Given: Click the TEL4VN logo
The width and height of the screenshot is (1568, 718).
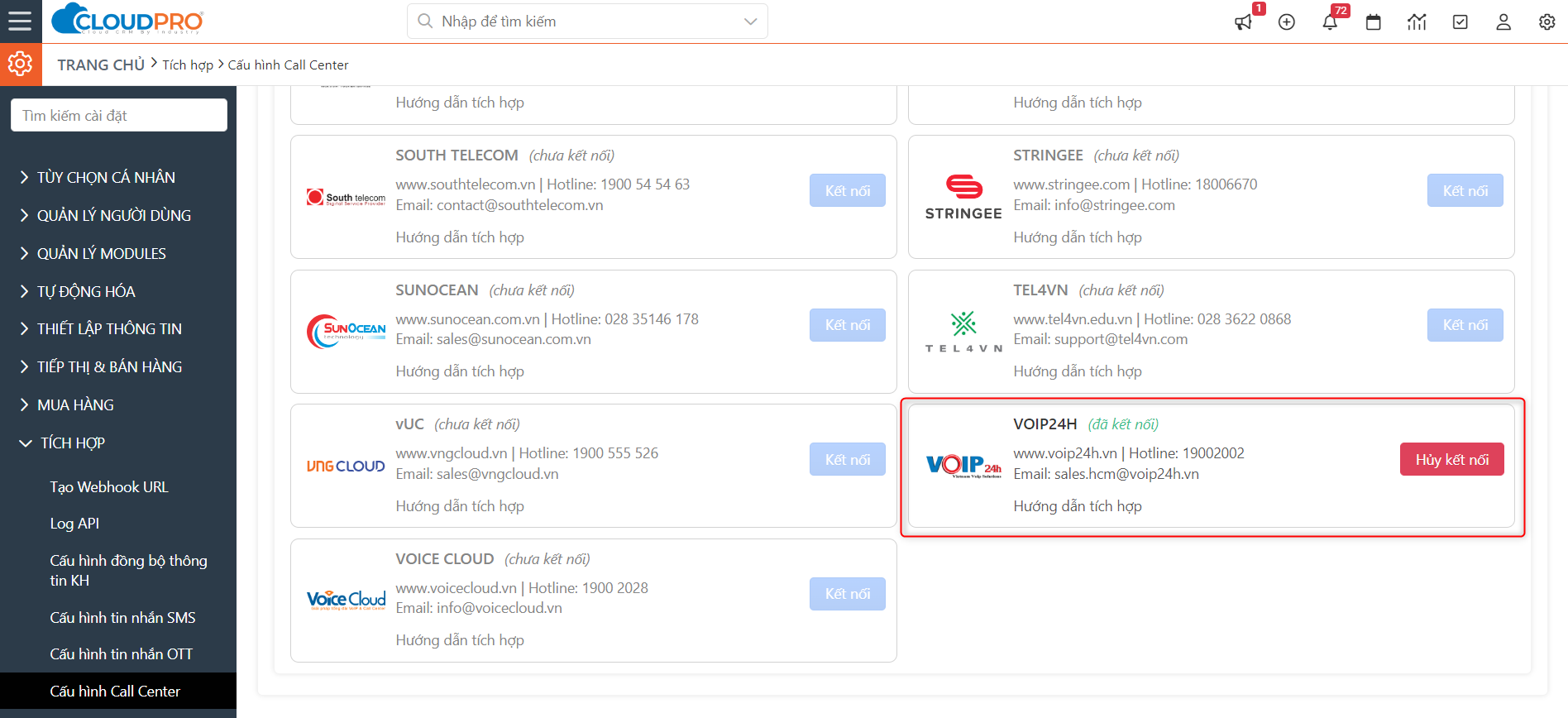Looking at the screenshot, I should point(963,332).
